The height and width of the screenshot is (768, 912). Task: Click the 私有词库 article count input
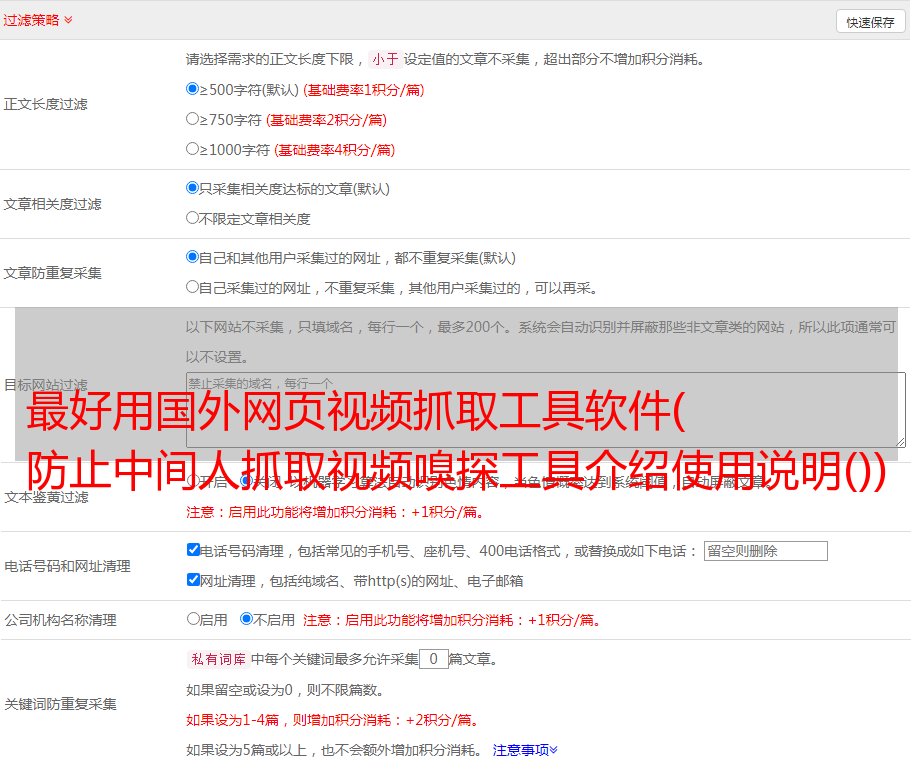point(433,659)
